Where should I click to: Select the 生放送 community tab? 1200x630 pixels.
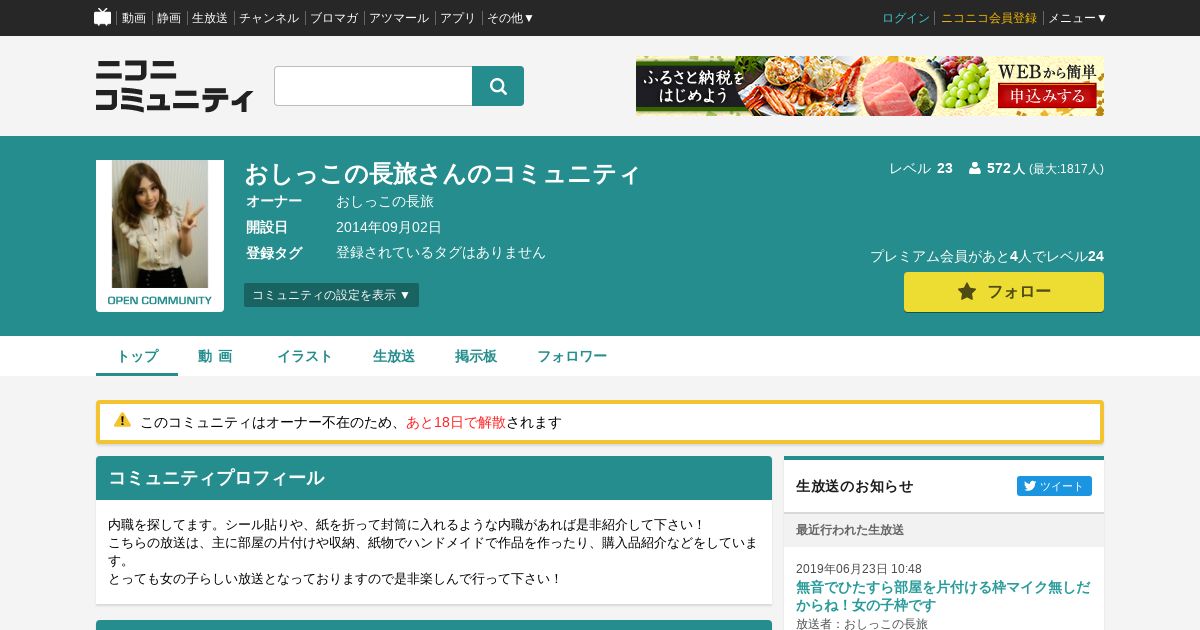pyautogui.click(x=394, y=356)
